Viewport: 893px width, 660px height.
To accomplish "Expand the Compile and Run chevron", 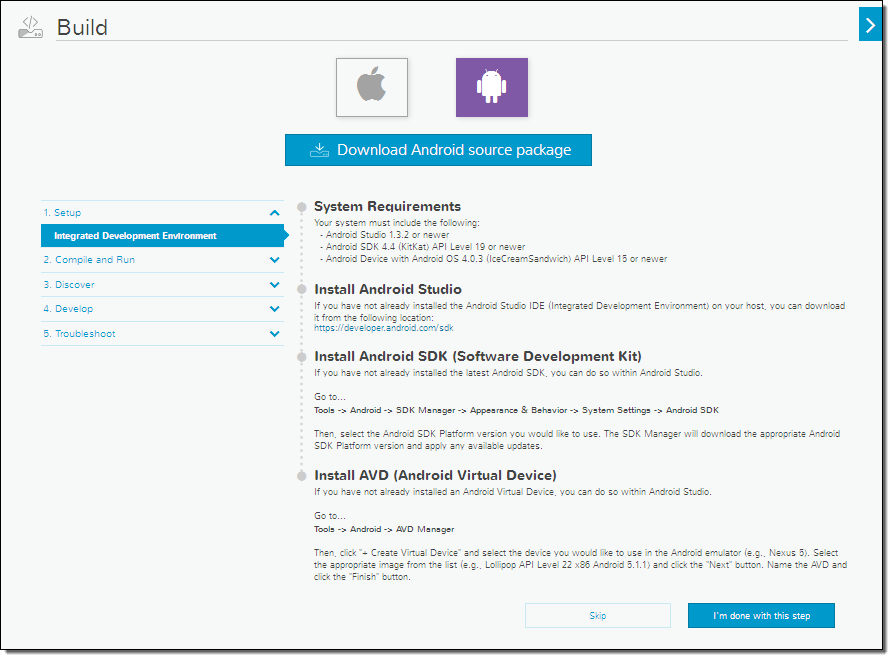I will (x=275, y=260).
